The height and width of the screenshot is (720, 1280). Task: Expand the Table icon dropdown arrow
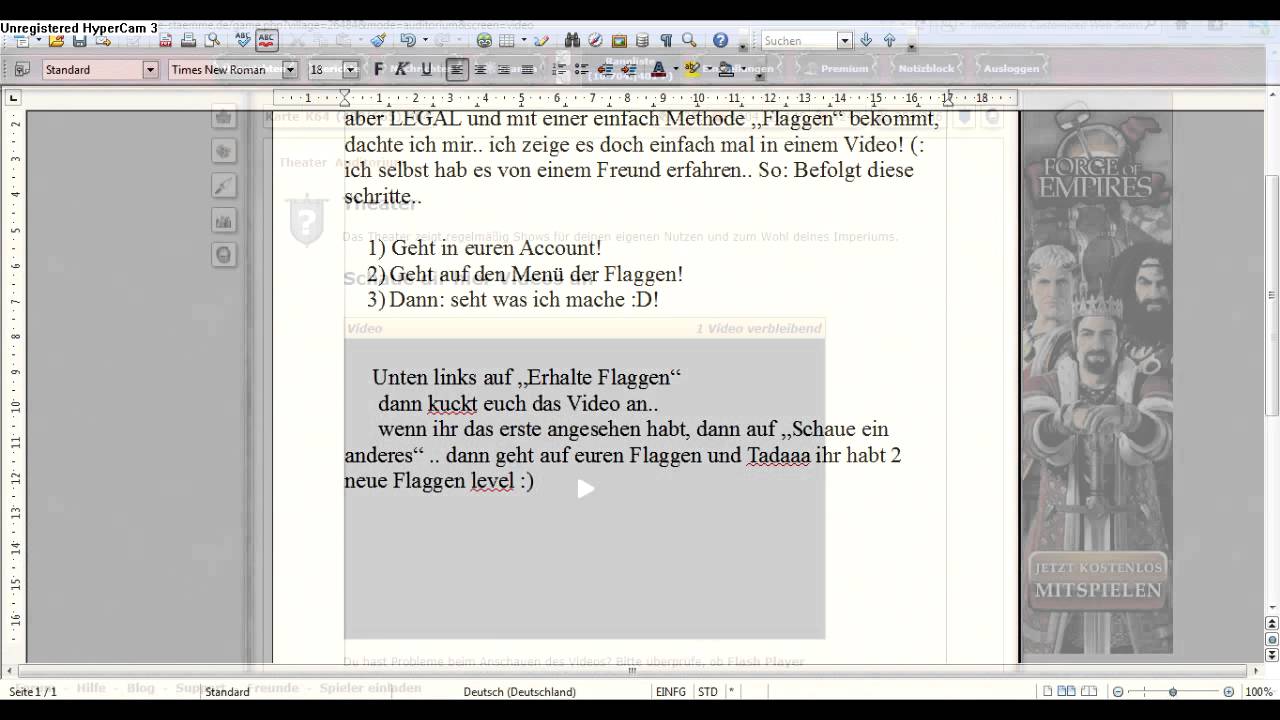coord(524,41)
